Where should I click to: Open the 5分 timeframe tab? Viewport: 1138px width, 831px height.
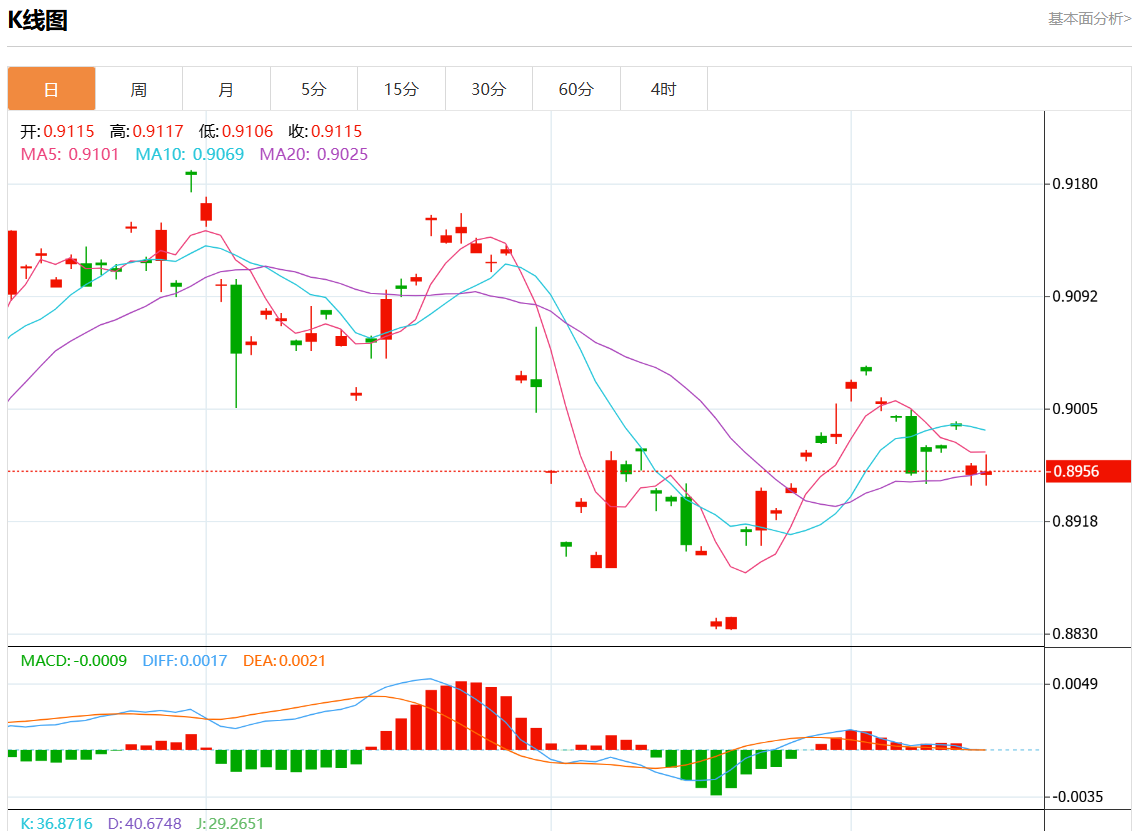(x=314, y=89)
